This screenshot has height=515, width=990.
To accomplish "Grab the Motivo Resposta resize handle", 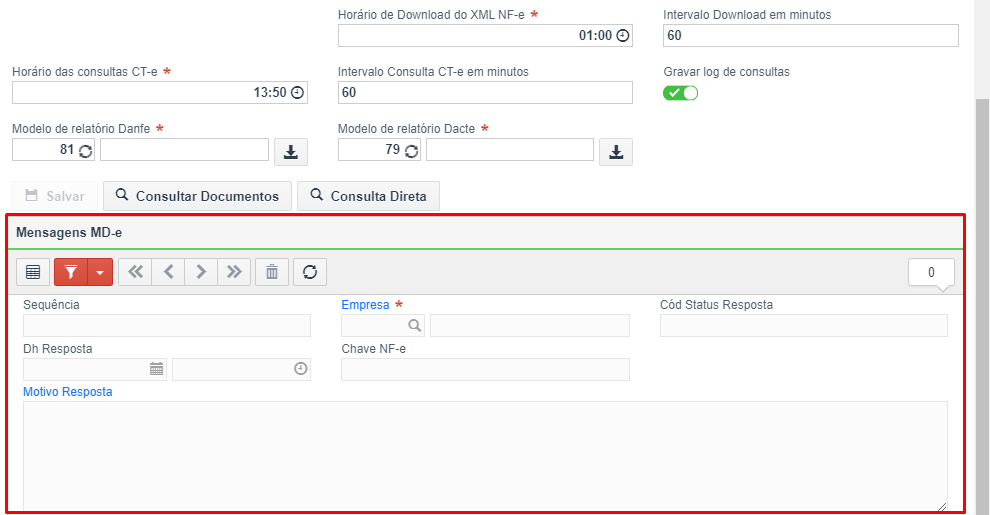I will click(942, 506).
